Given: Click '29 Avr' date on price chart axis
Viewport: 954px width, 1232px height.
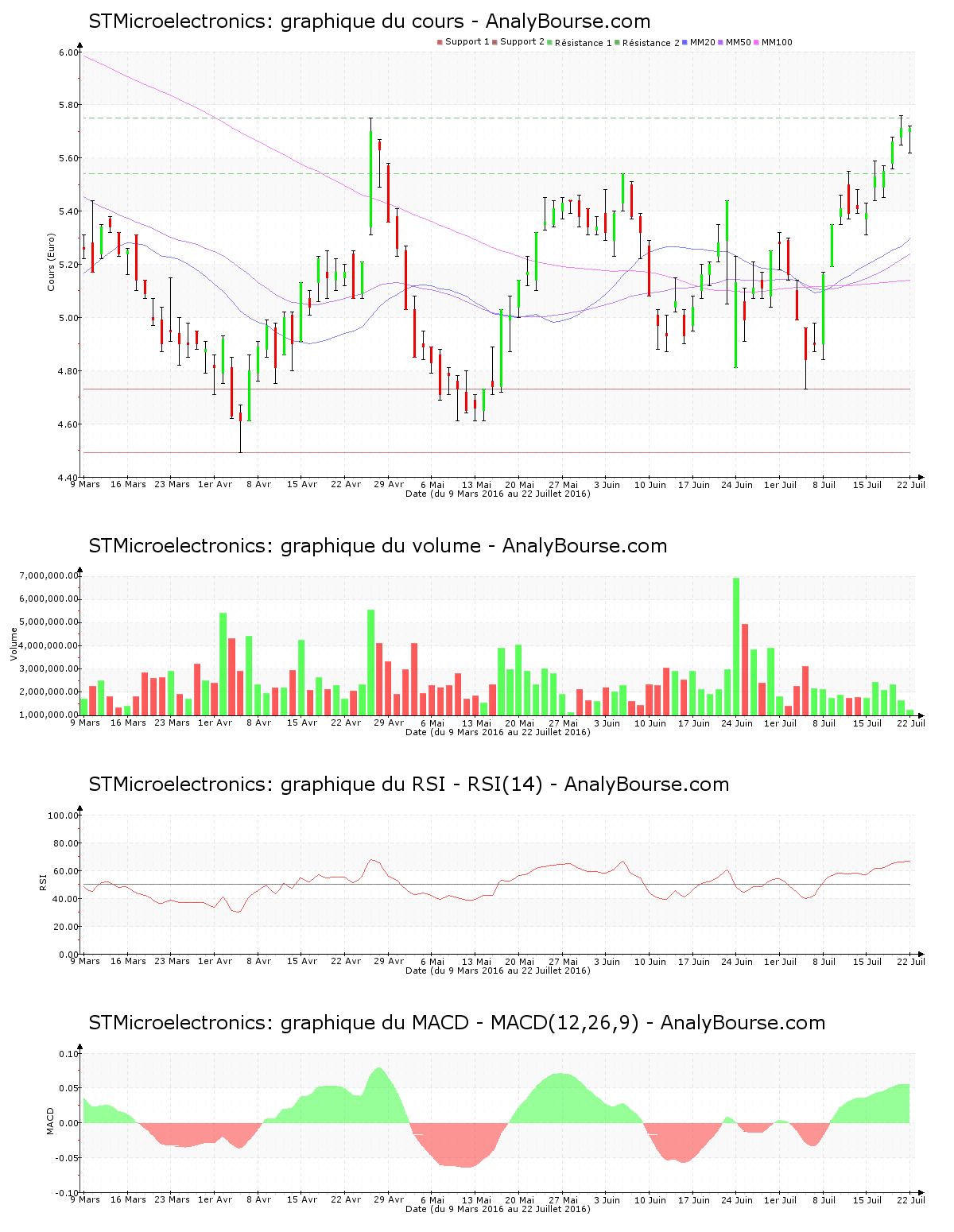Looking at the screenshot, I should point(390,484).
